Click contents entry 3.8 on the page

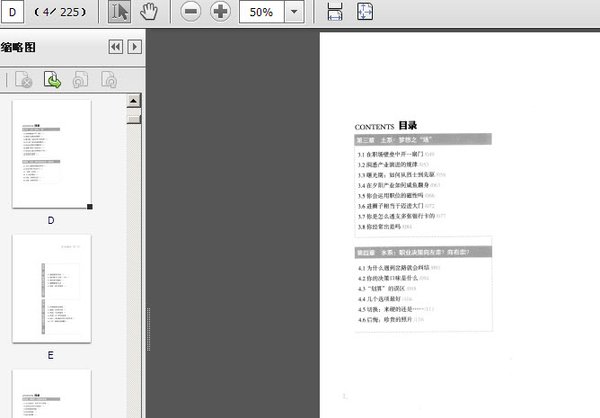(x=385, y=227)
